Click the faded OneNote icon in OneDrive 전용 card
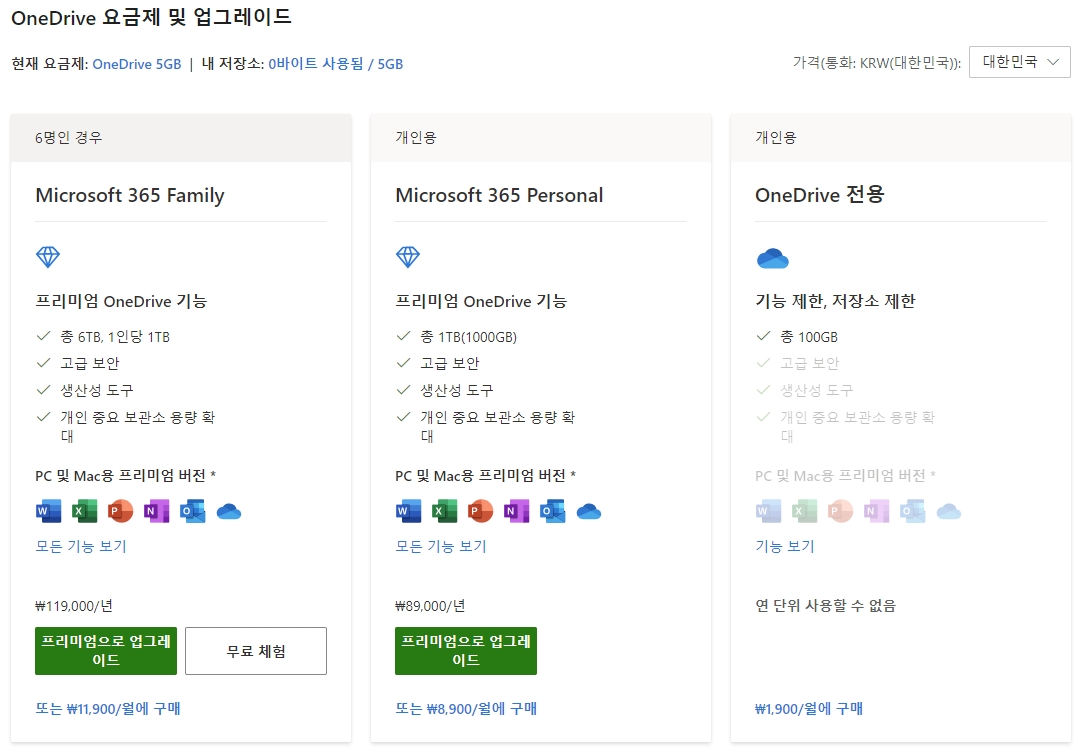1085x752 pixels. click(x=876, y=511)
